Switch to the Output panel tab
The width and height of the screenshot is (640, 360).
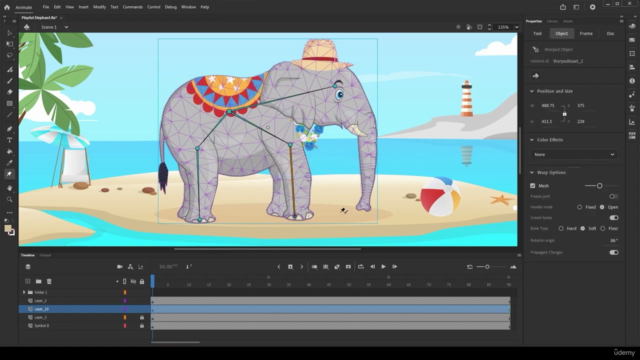click(45, 256)
